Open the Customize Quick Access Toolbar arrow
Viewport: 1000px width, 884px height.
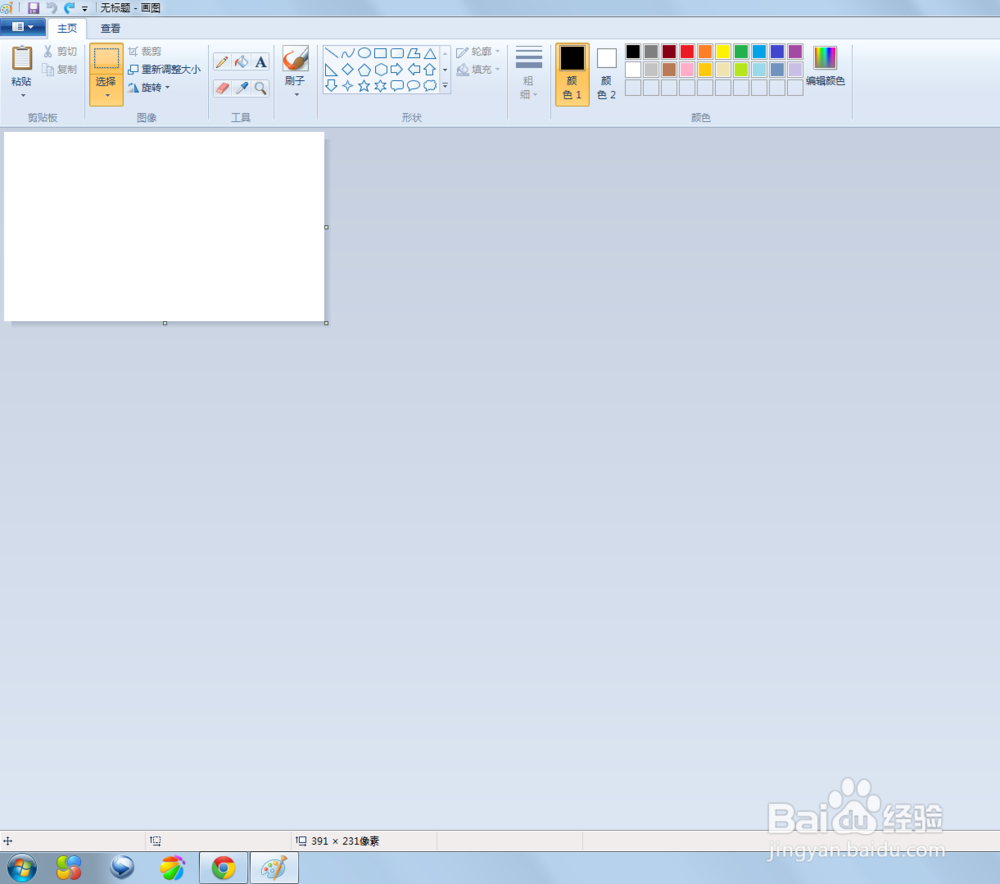point(85,9)
